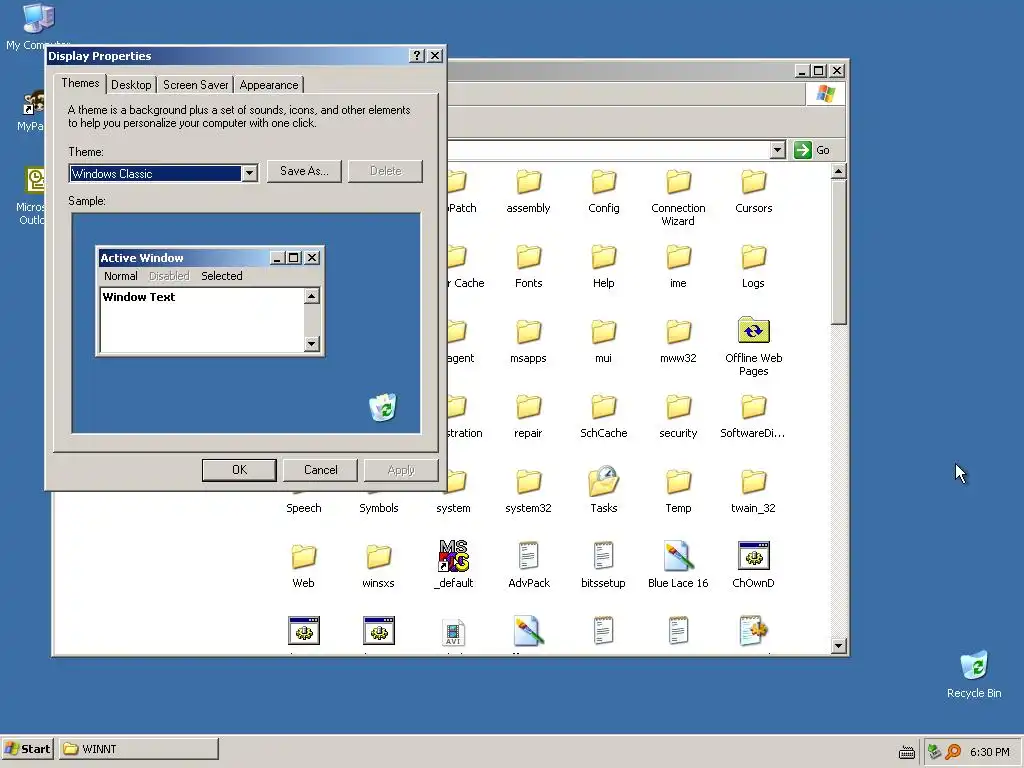Switch to the Screen Saver tab
1024x768 pixels.
[x=195, y=85]
